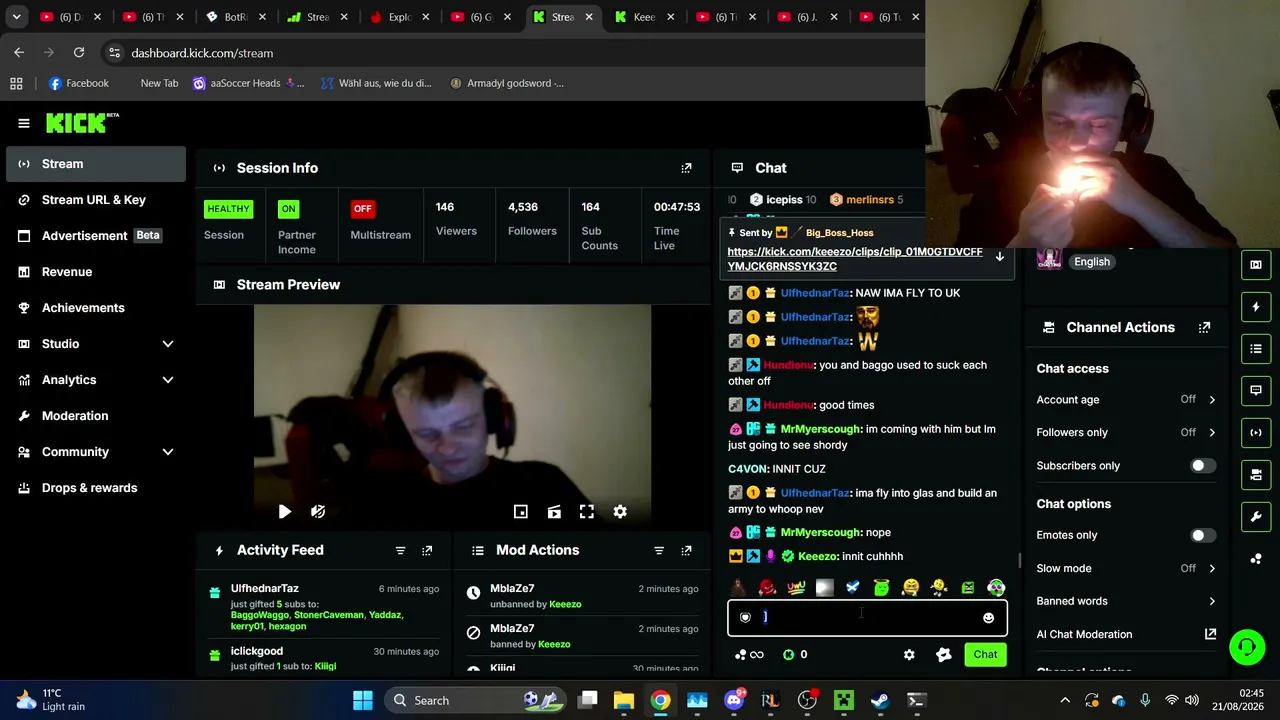Screen dimensions: 1280x720
Task: Select the Session Info shortcut icon in right rail
Action: (x=1256, y=433)
